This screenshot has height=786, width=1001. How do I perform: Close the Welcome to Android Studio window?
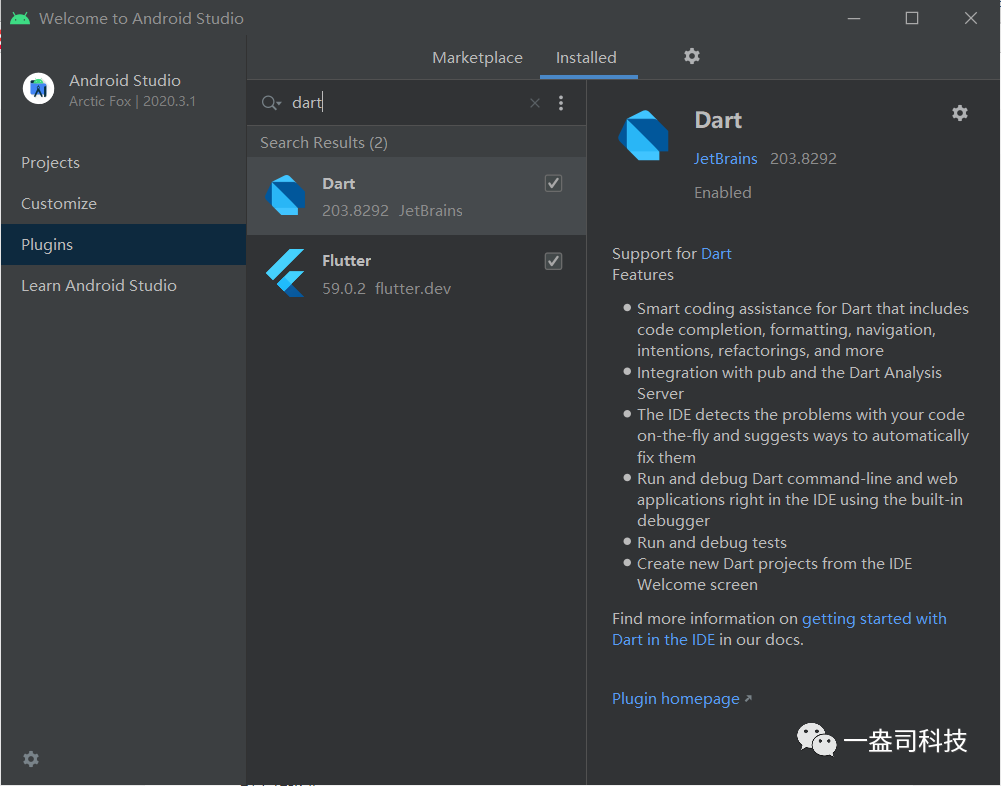[970, 18]
